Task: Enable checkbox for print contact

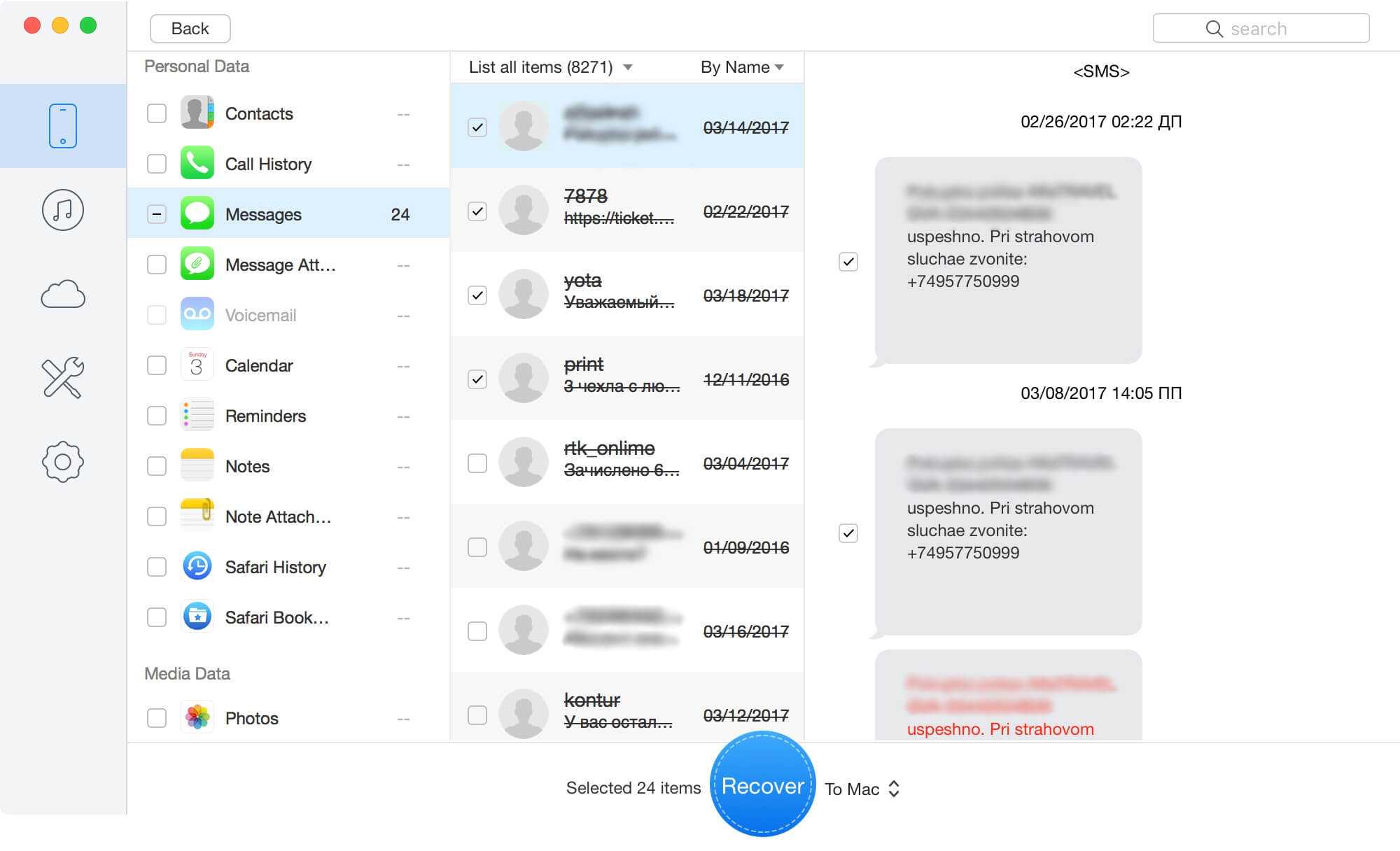Action: click(x=477, y=379)
